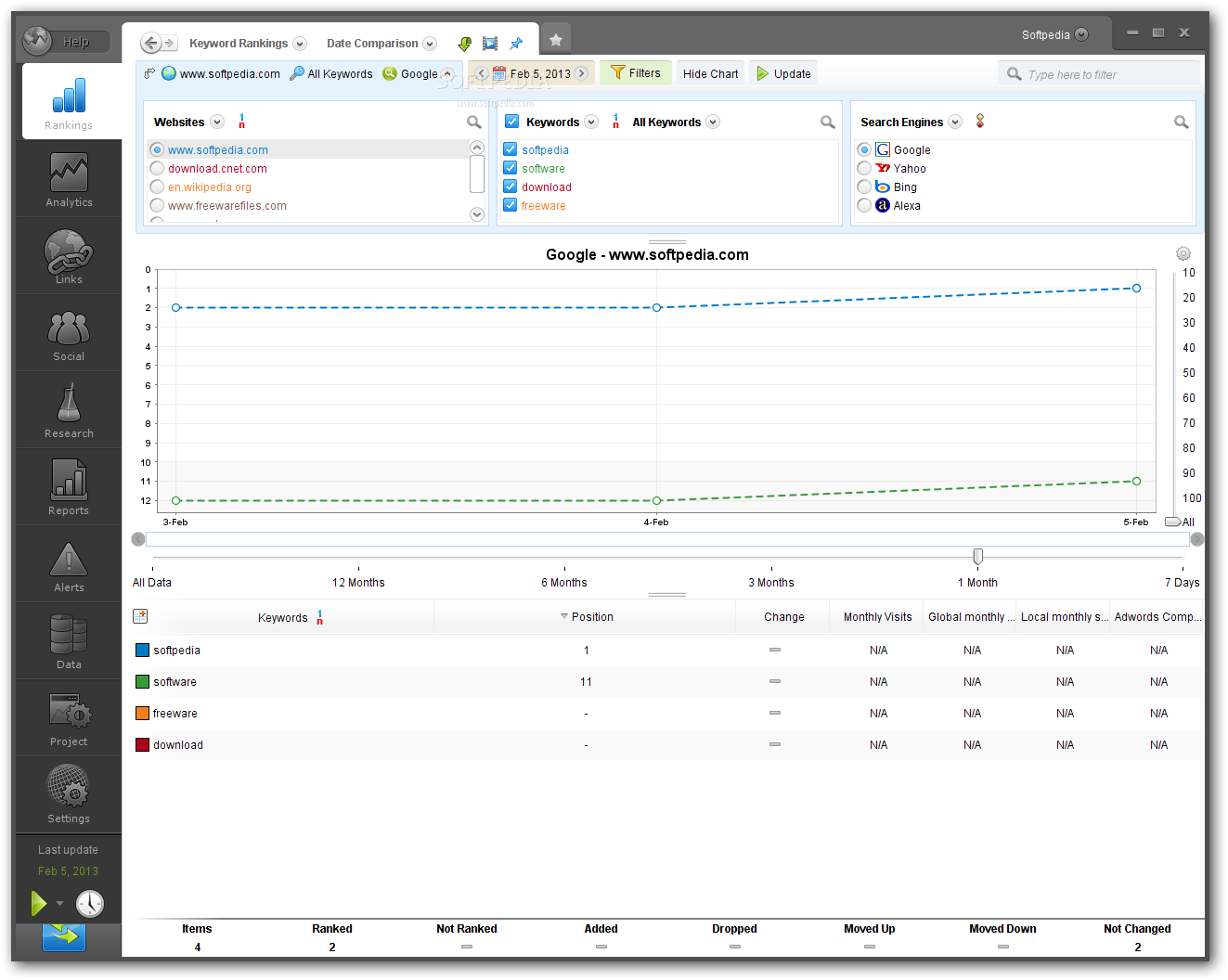Click the blue pin toolbar icon

[x=516, y=44]
